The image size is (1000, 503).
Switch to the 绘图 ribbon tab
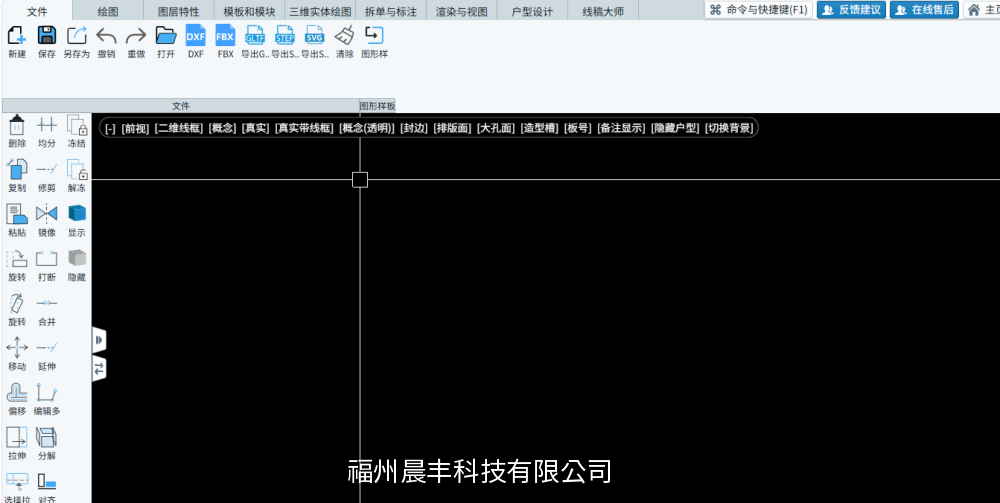(108, 11)
